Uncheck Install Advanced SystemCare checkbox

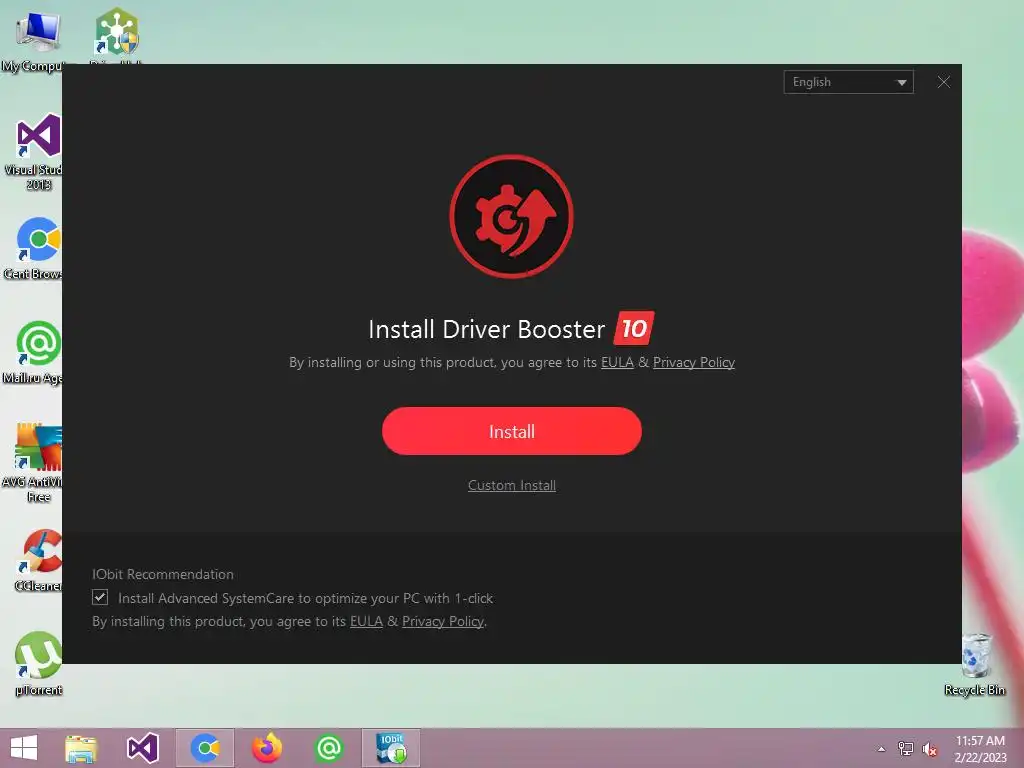coord(100,597)
